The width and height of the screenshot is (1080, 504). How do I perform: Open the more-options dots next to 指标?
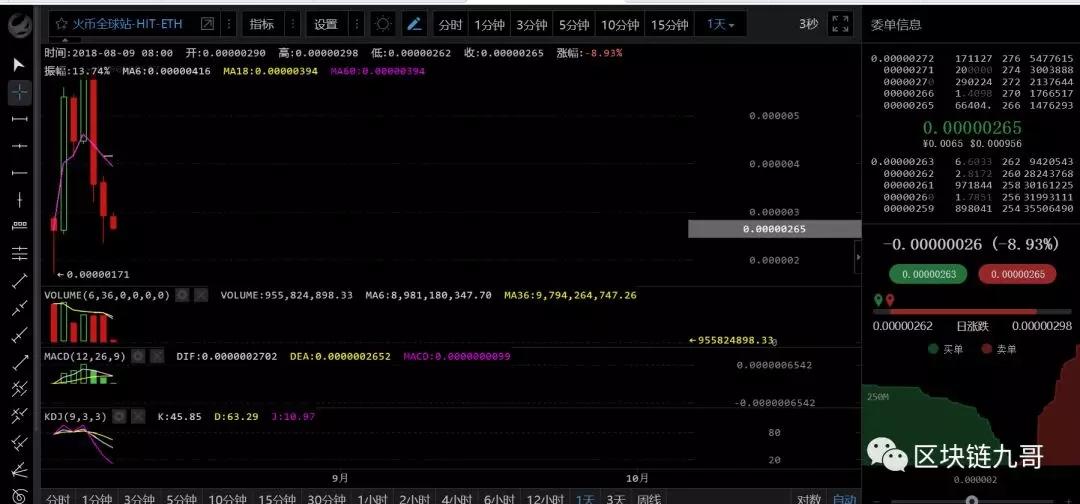click(x=293, y=25)
